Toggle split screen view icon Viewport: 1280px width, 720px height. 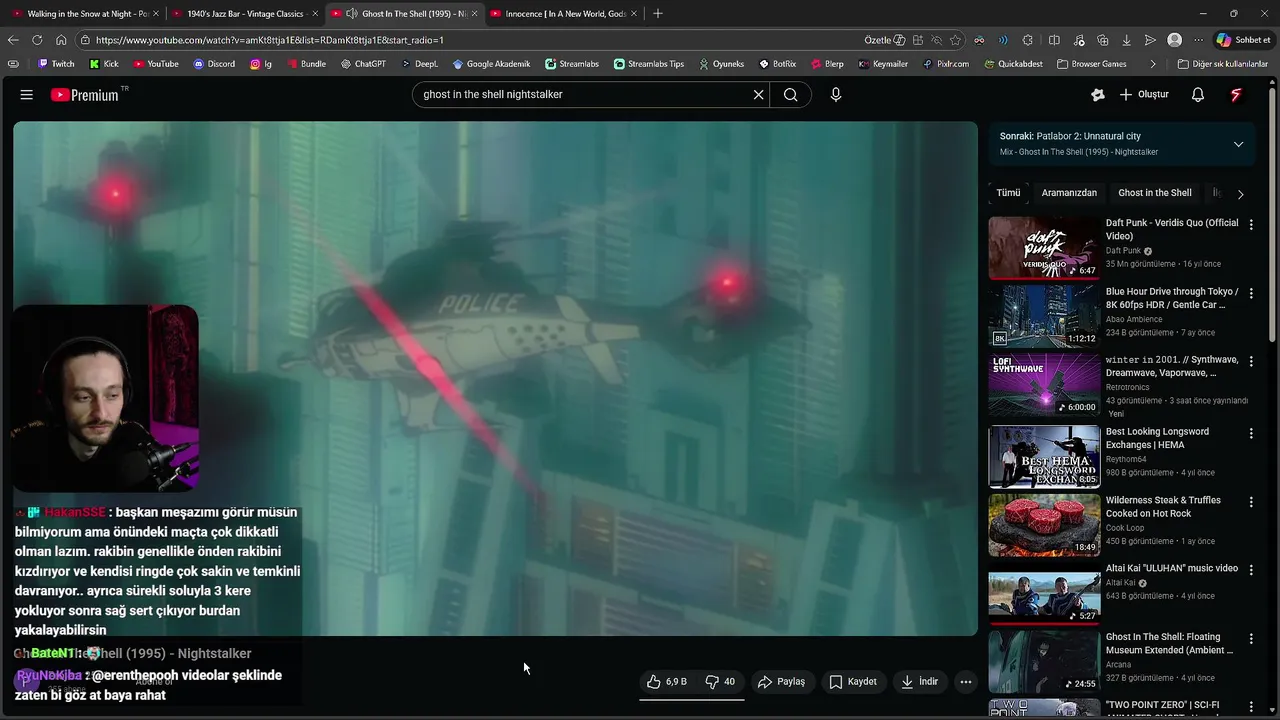tap(1054, 40)
